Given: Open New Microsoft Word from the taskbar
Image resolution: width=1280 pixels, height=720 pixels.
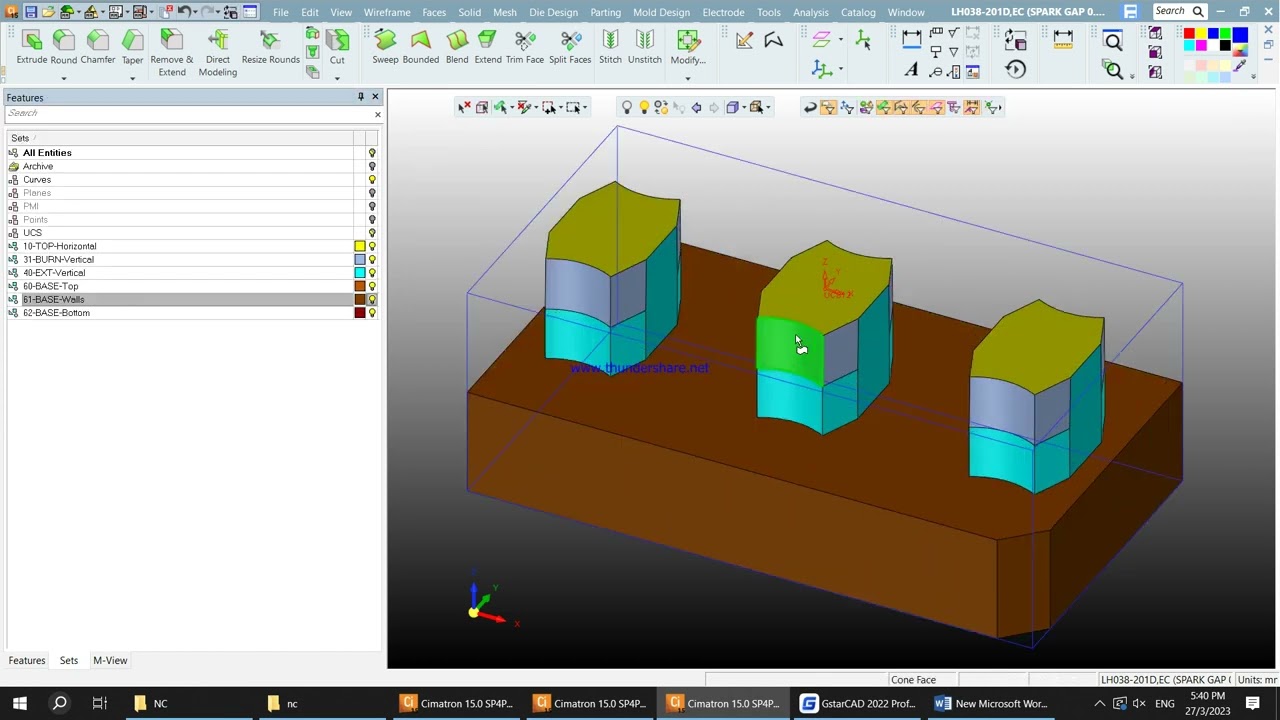Looking at the screenshot, I should click(991, 703).
